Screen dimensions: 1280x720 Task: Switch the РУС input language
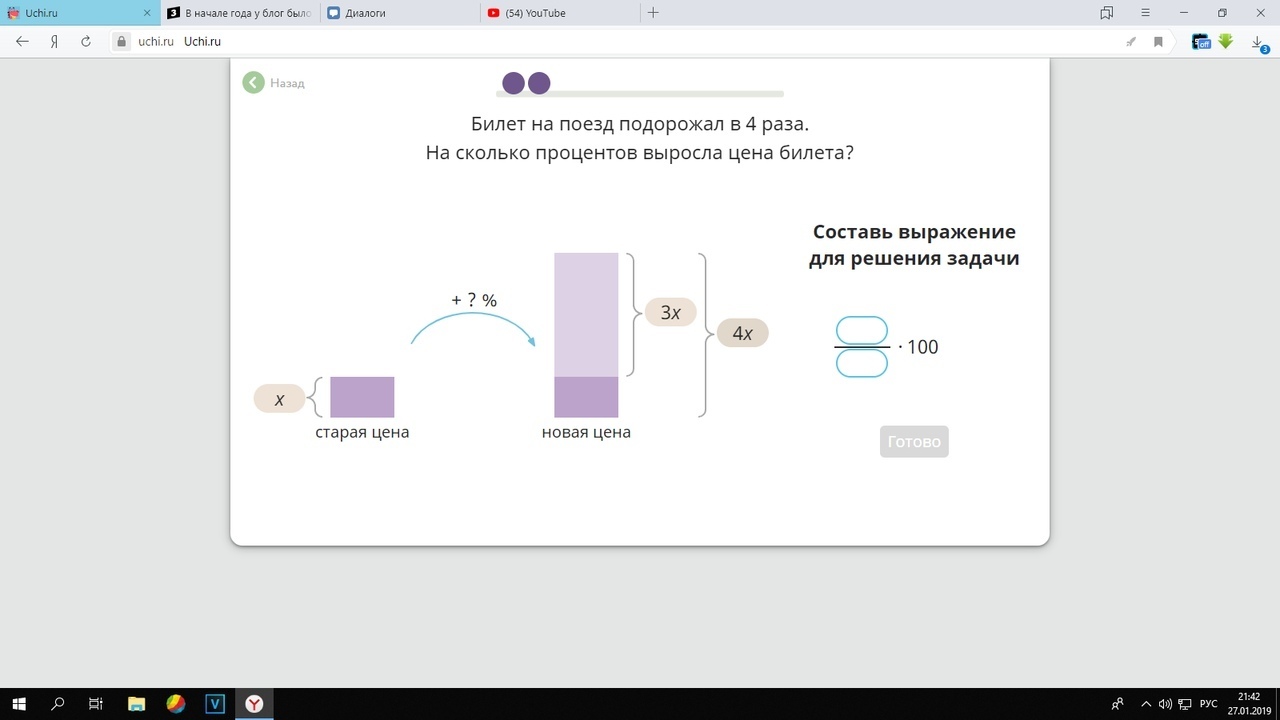pos(1208,704)
